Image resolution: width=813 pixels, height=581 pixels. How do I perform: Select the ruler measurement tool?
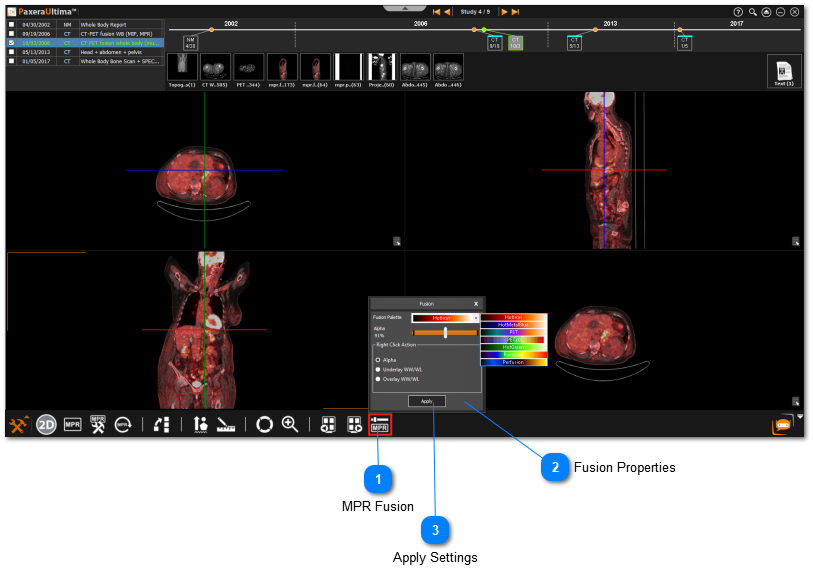pos(226,425)
